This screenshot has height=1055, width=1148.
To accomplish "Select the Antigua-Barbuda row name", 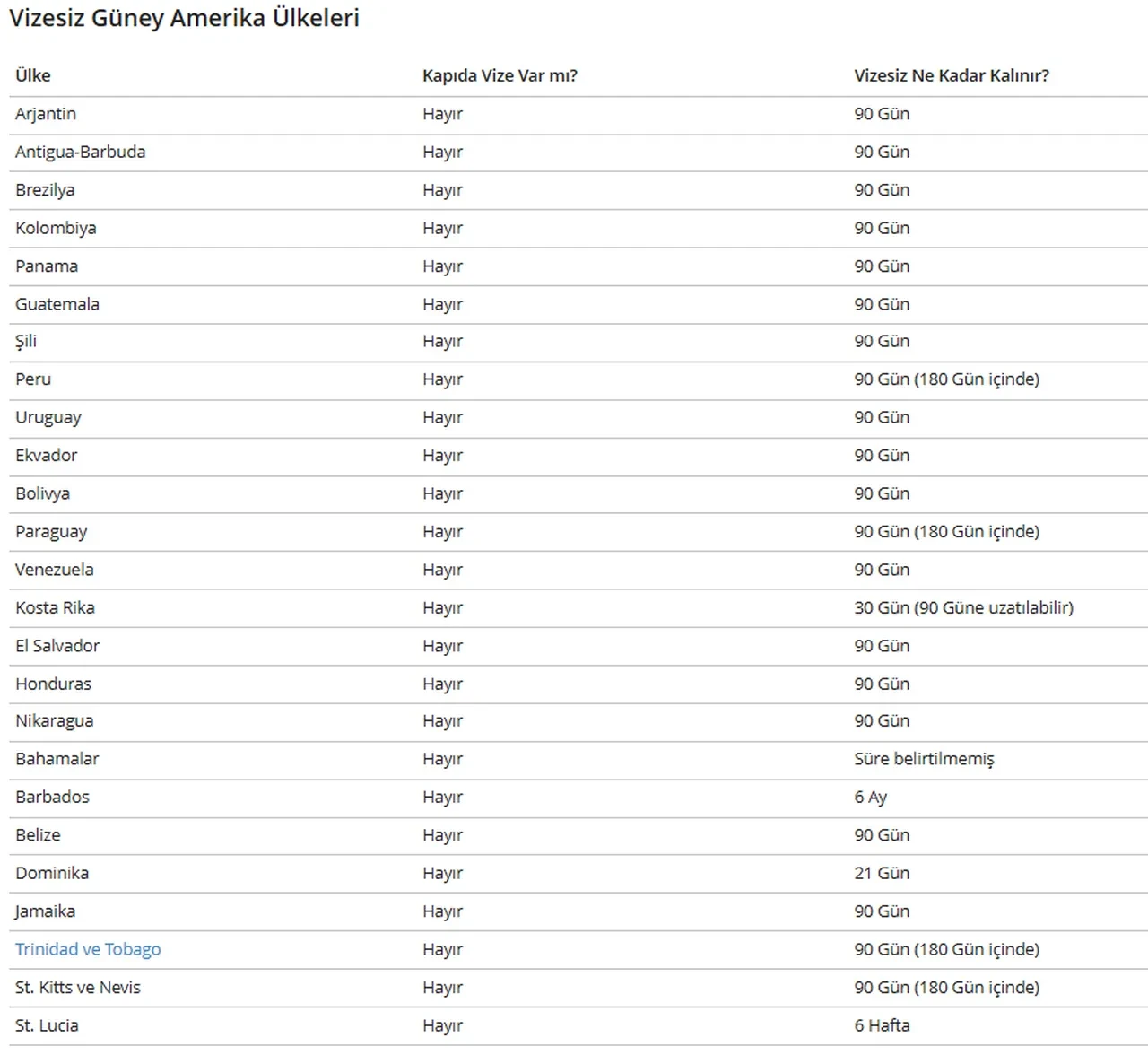I will (80, 152).
